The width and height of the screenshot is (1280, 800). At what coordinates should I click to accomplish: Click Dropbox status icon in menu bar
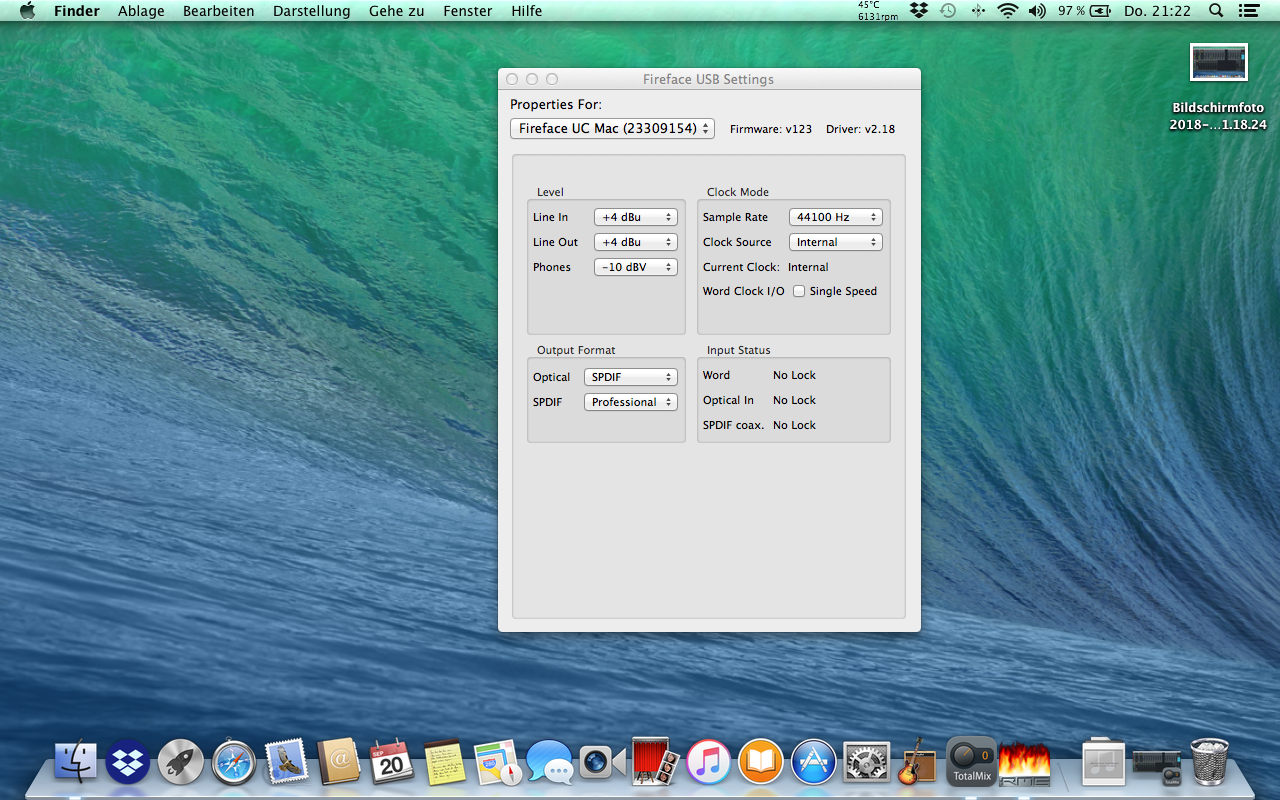click(x=919, y=11)
